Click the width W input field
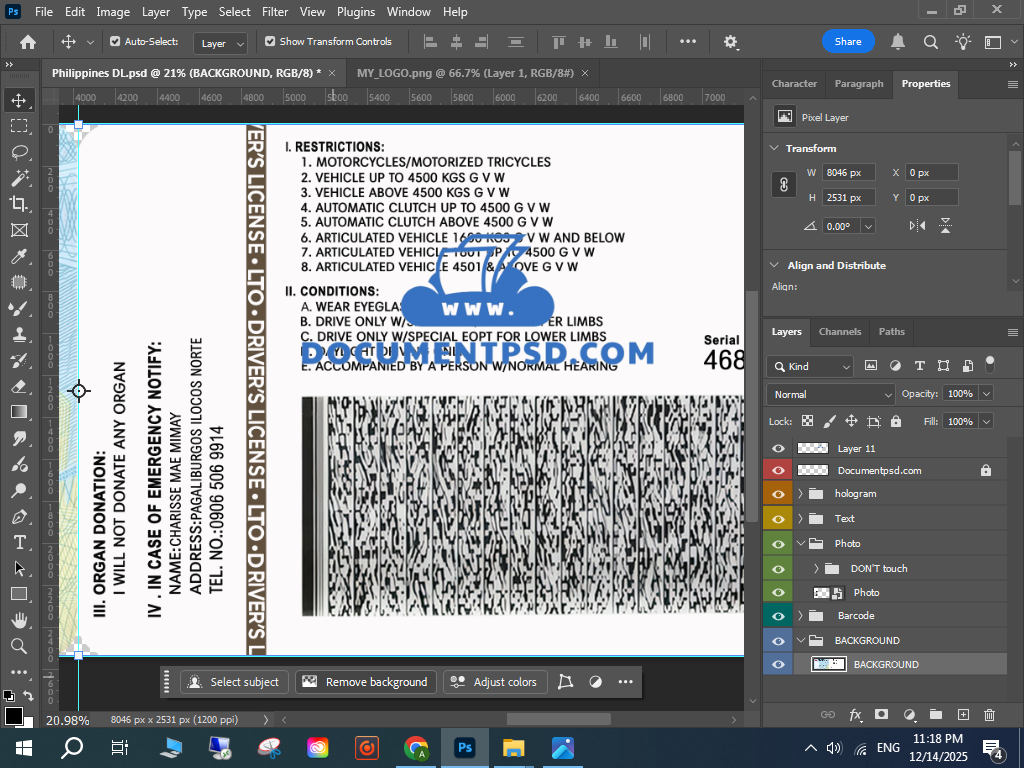This screenshot has height=768, width=1024. (849, 172)
